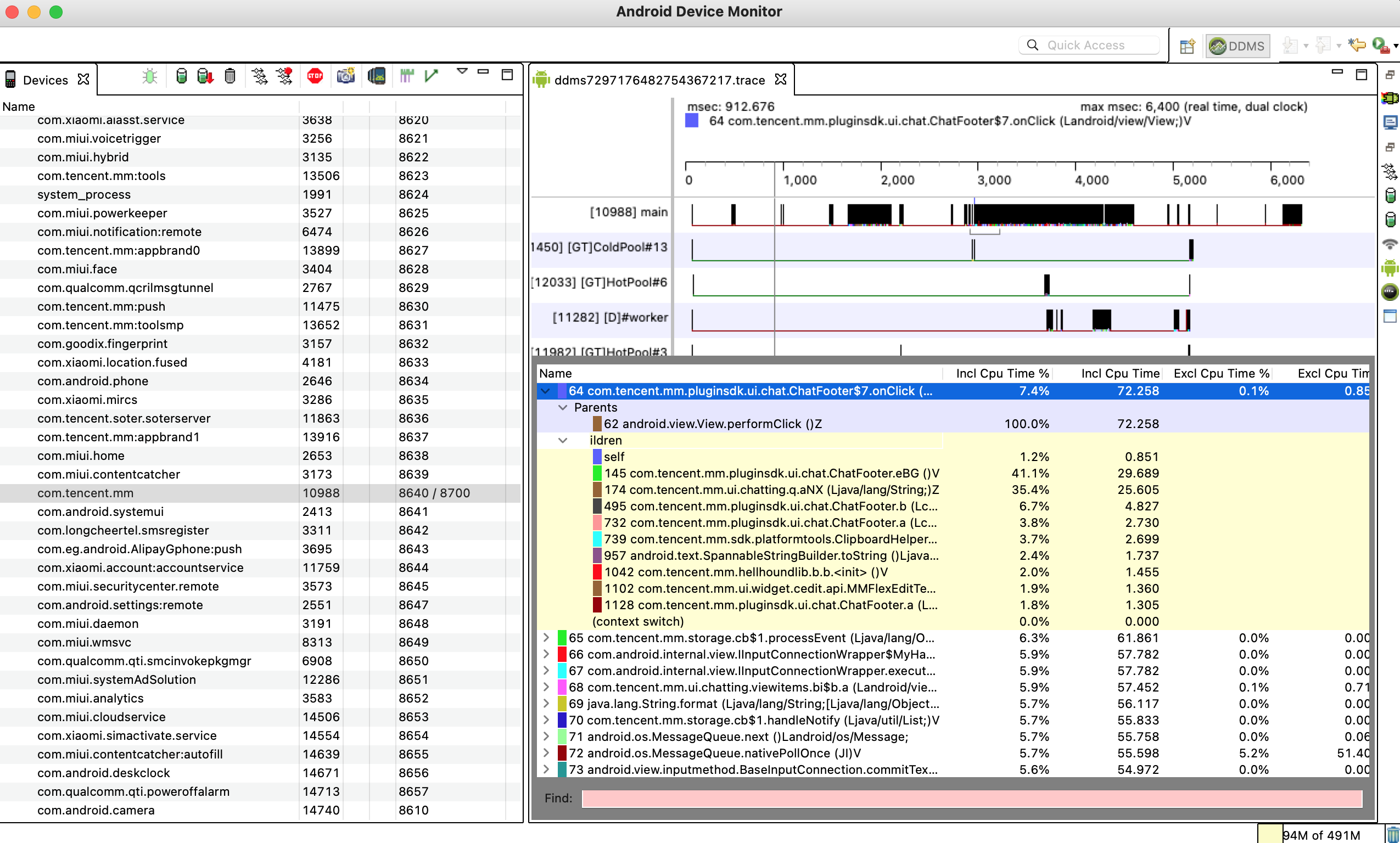Click the red Stop Process icon

(x=315, y=76)
